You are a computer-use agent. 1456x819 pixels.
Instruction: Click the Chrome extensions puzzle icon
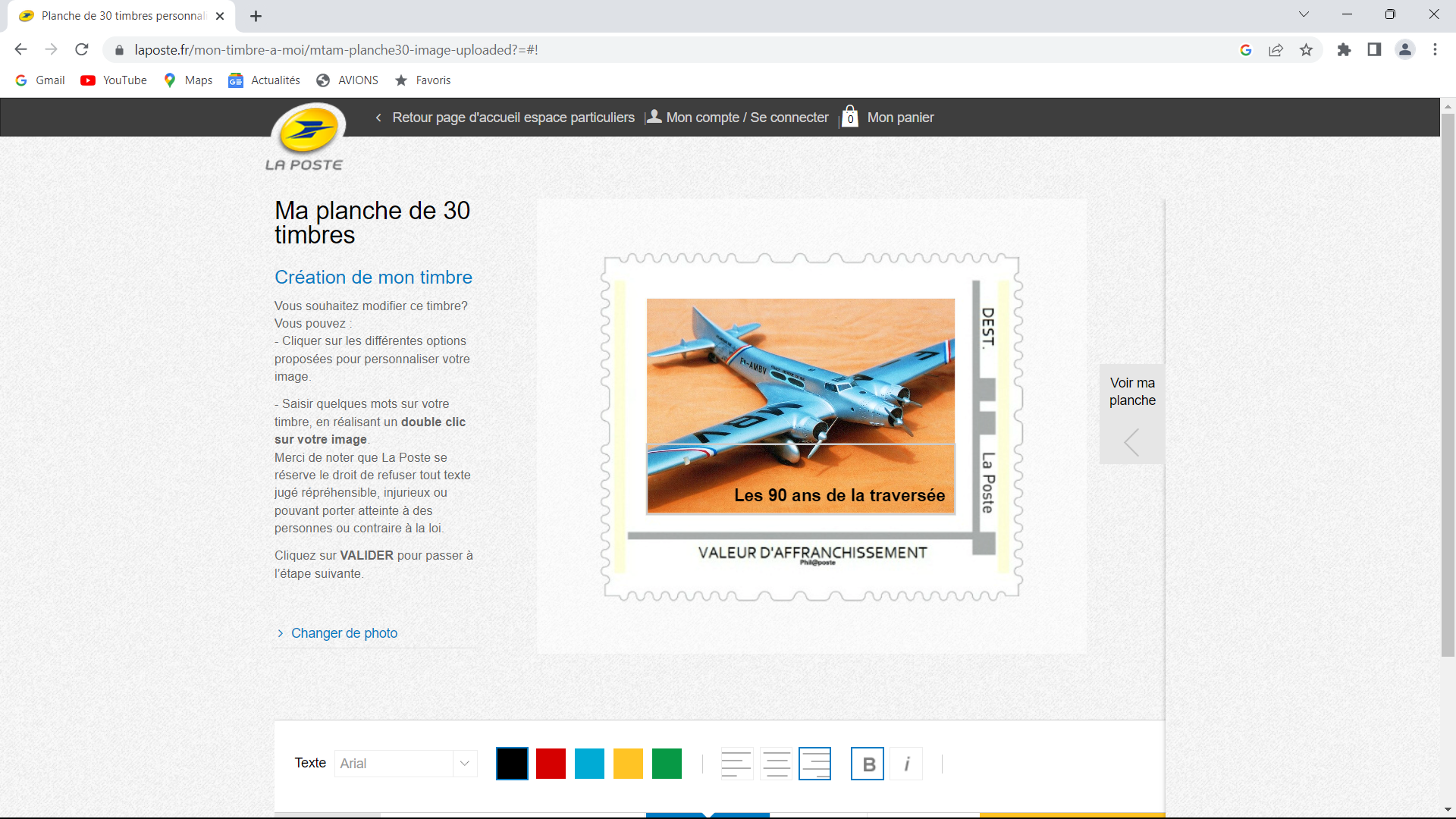pyautogui.click(x=1344, y=50)
